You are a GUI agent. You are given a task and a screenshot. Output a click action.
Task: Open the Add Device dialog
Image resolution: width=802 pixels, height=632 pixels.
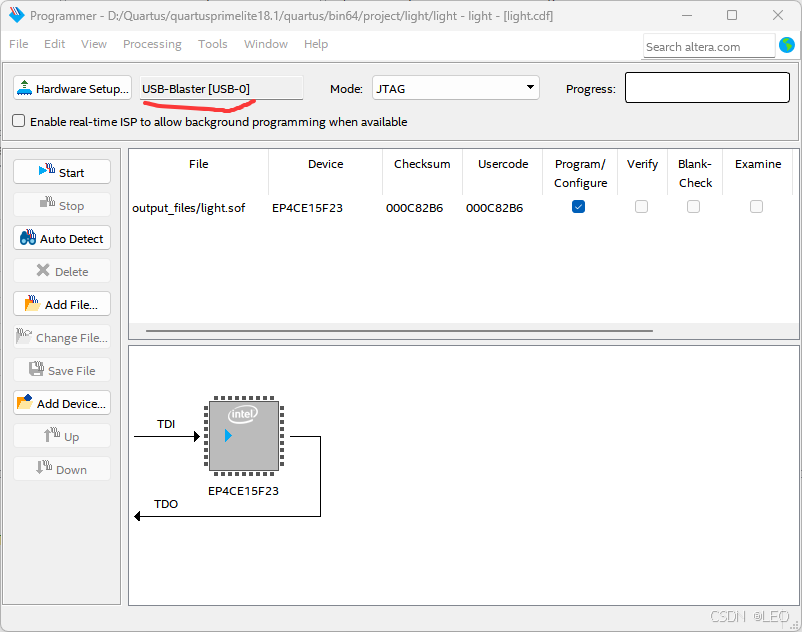point(62,403)
